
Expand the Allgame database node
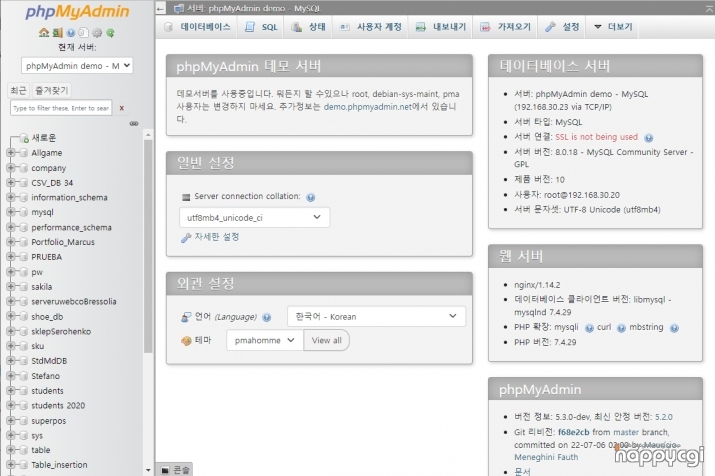[x=10, y=153]
